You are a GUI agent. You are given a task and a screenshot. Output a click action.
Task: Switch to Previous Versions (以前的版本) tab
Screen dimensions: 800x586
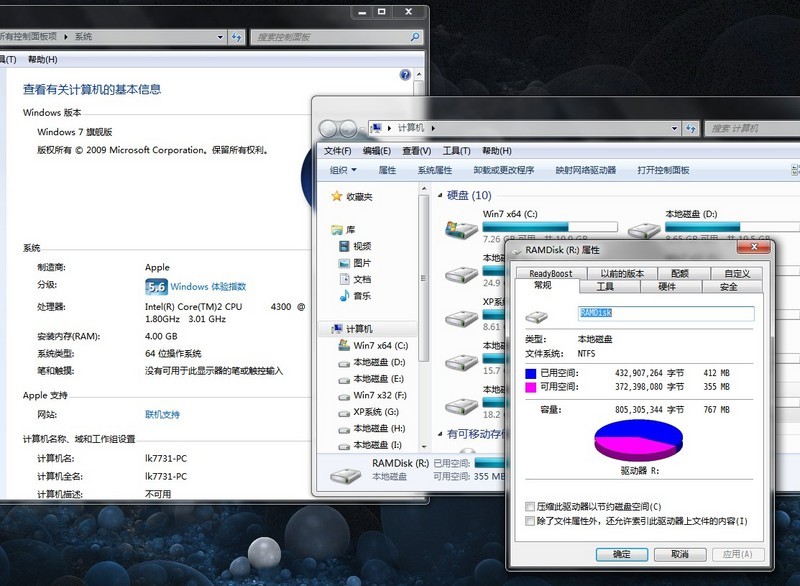pos(622,273)
